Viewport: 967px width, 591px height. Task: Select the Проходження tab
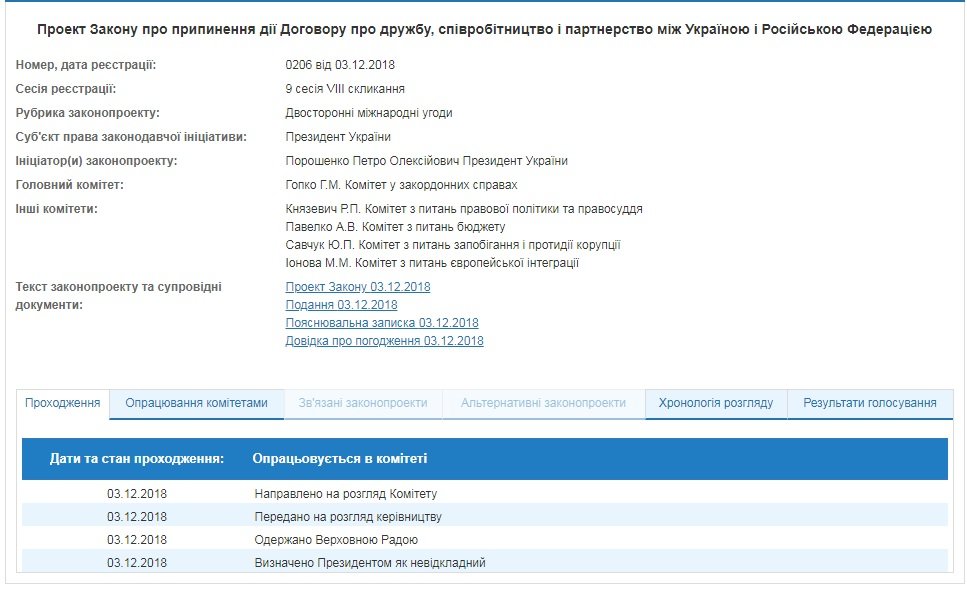click(x=63, y=403)
